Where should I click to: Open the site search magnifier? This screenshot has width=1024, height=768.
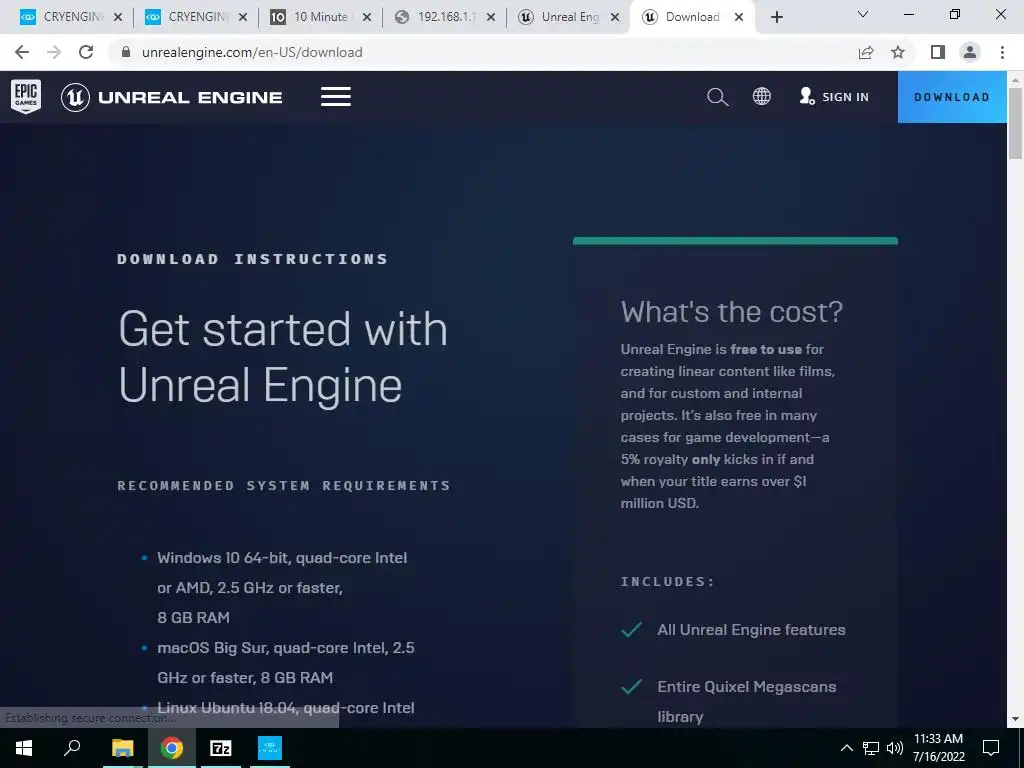click(717, 97)
